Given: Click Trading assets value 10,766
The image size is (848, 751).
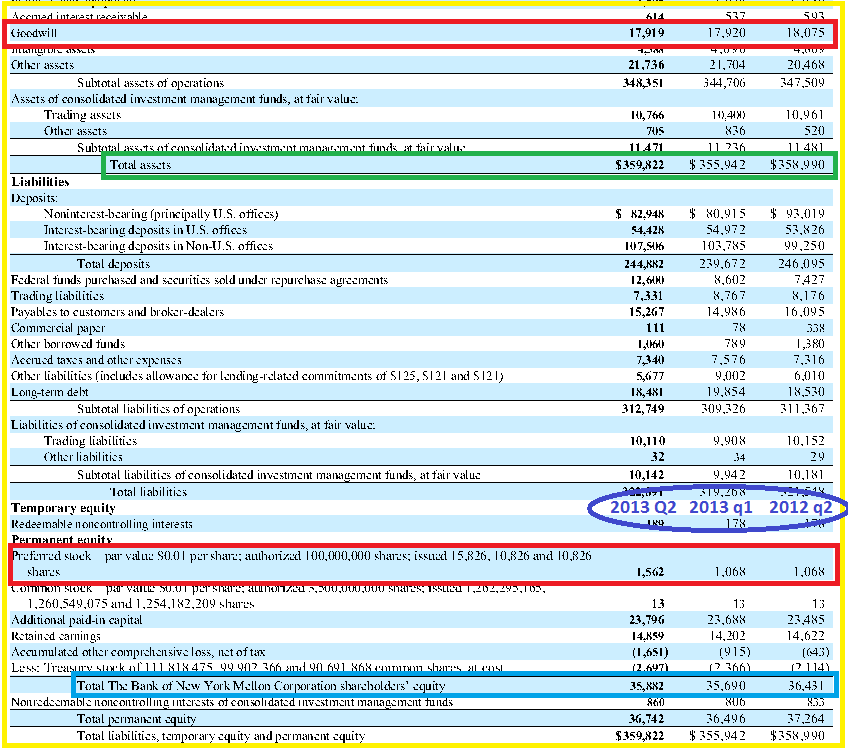Looking at the screenshot, I should (647, 115).
